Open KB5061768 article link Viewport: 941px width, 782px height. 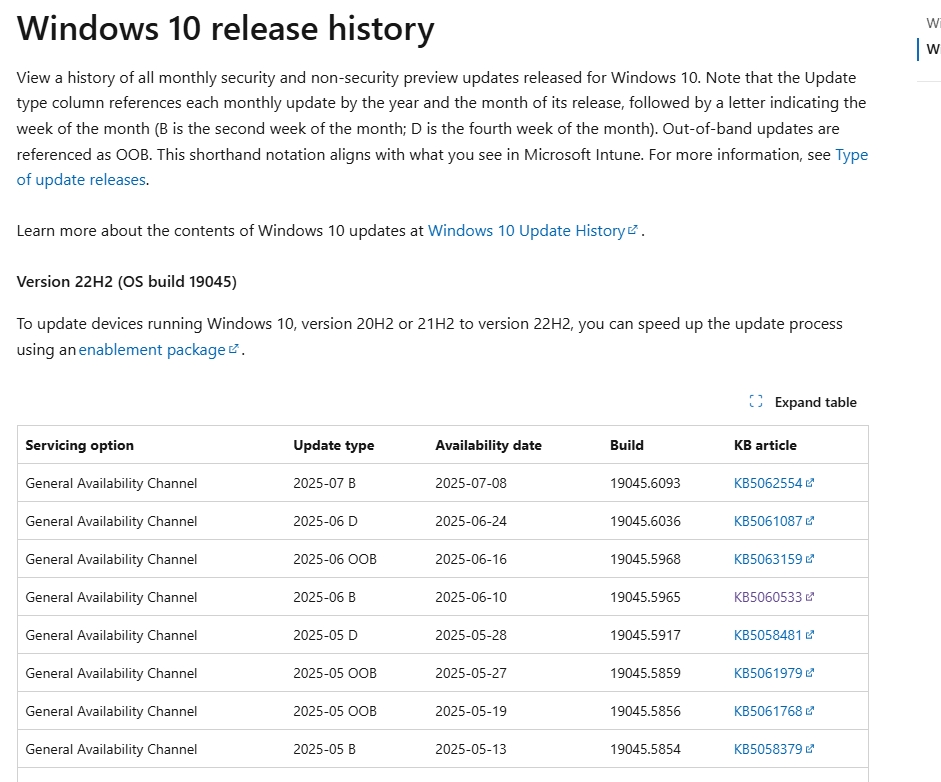(774, 711)
